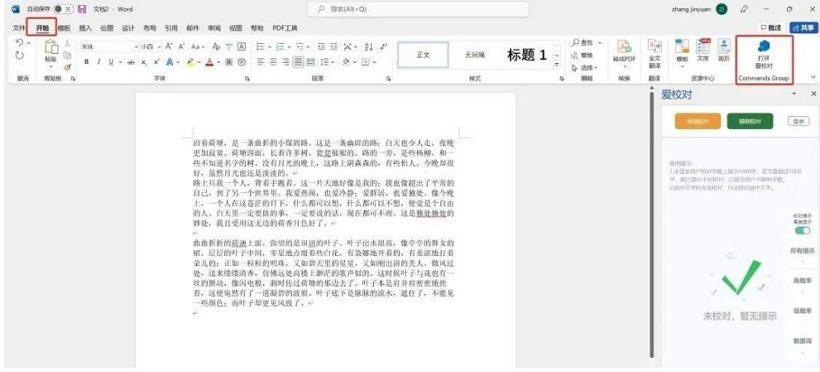Click the green proofreading button in the pane
Screen dimensions: 820x372
click(749, 121)
